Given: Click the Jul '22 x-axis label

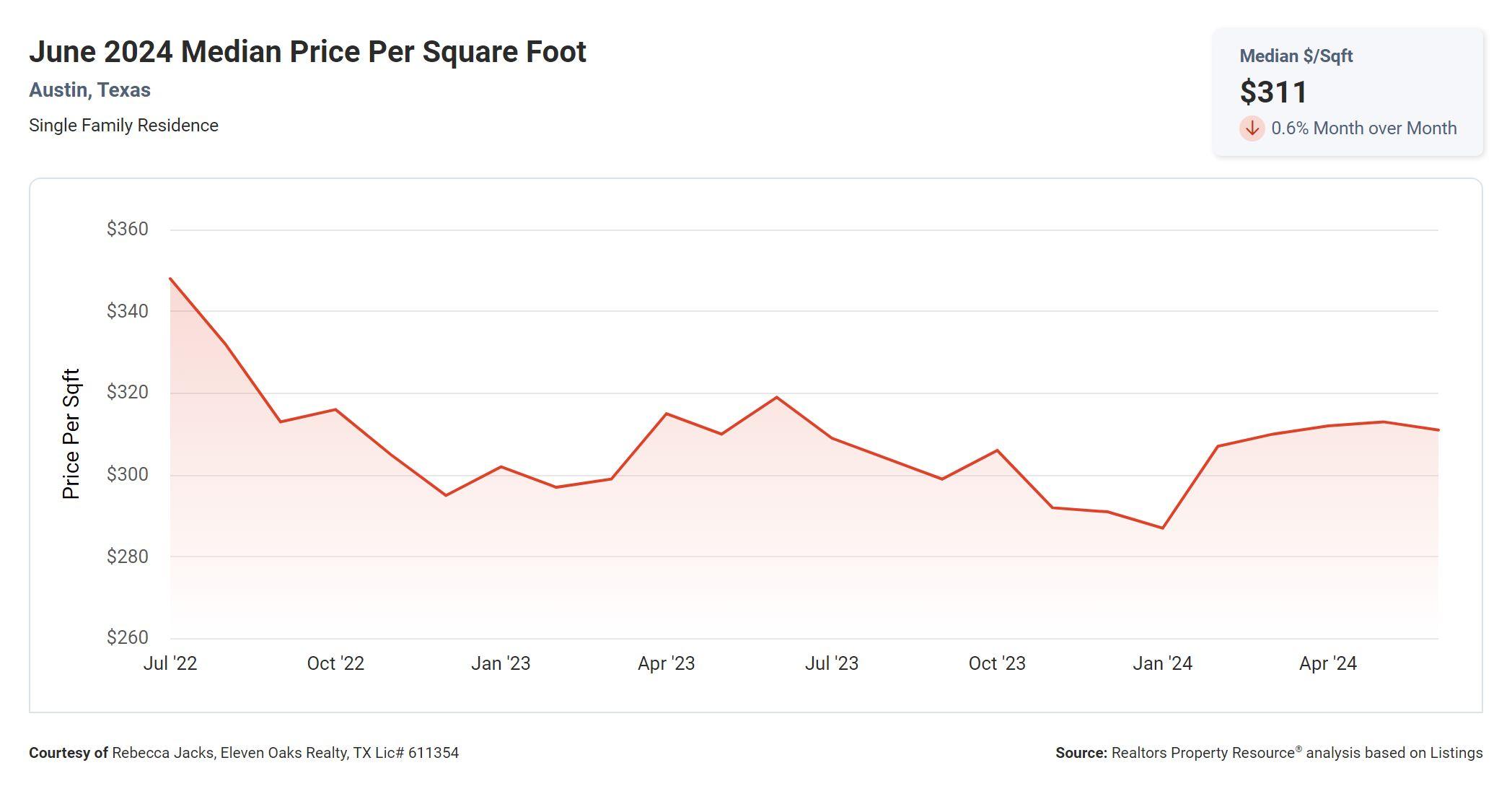Looking at the screenshot, I should [x=170, y=663].
